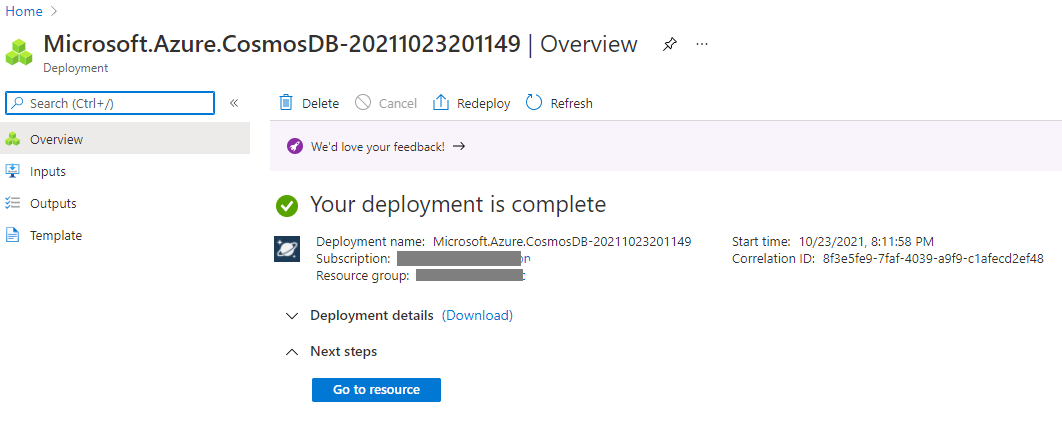Open the We'd love your feedback link
Screen dimensions: 1062x421
click(378, 146)
